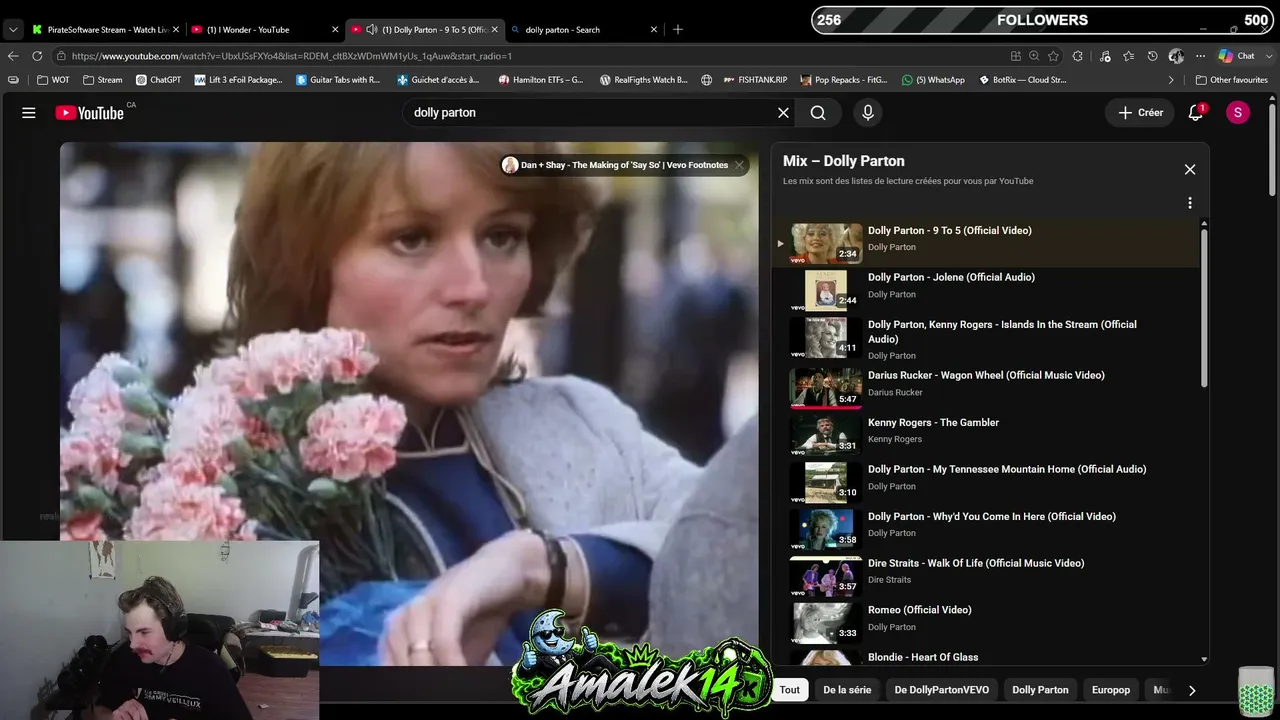Viewport: 1280px width, 720px height.
Task: Show more filter chips with the right arrow
Action: coord(1191,690)
